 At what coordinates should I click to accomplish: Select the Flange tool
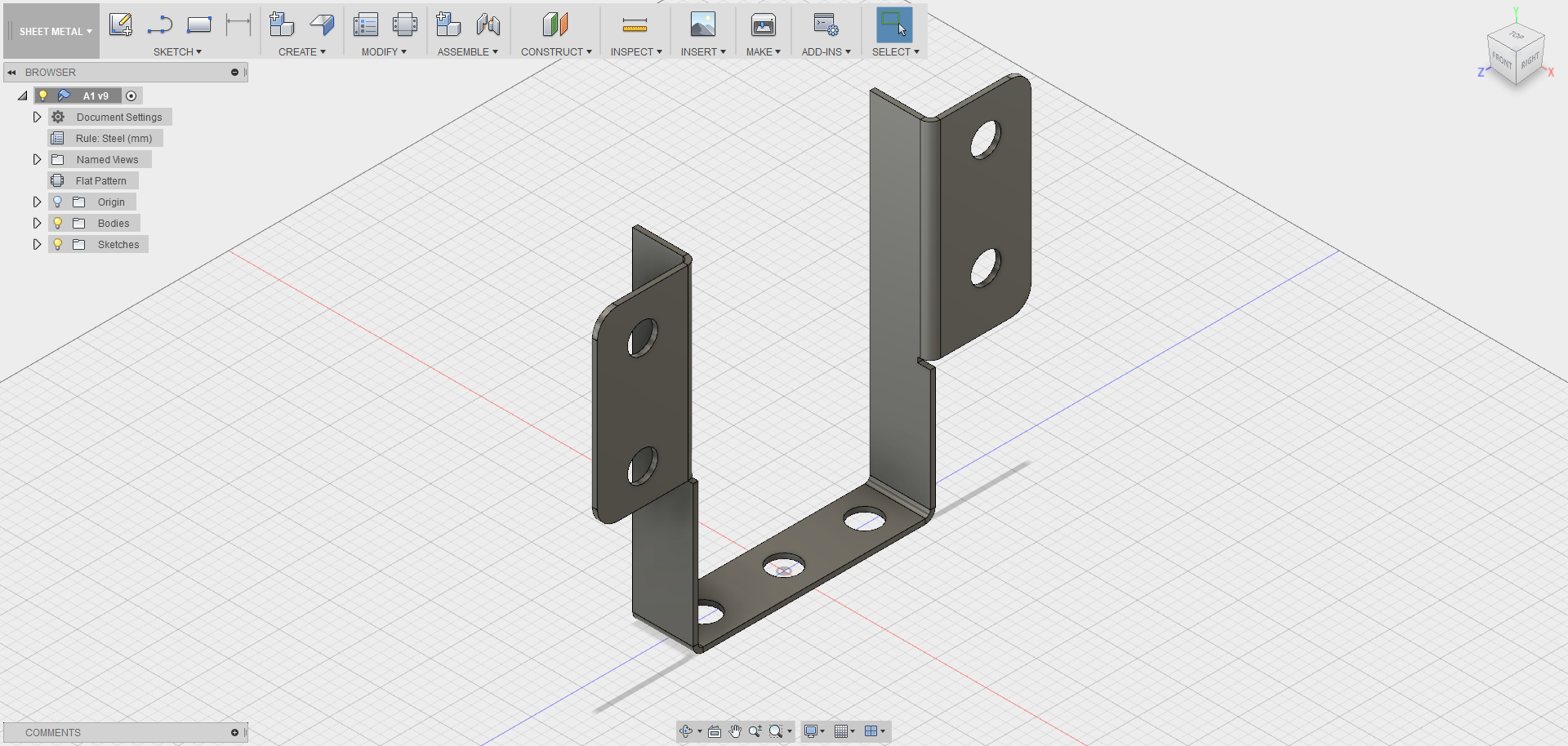pyautogui.click(x=322, y=24)
